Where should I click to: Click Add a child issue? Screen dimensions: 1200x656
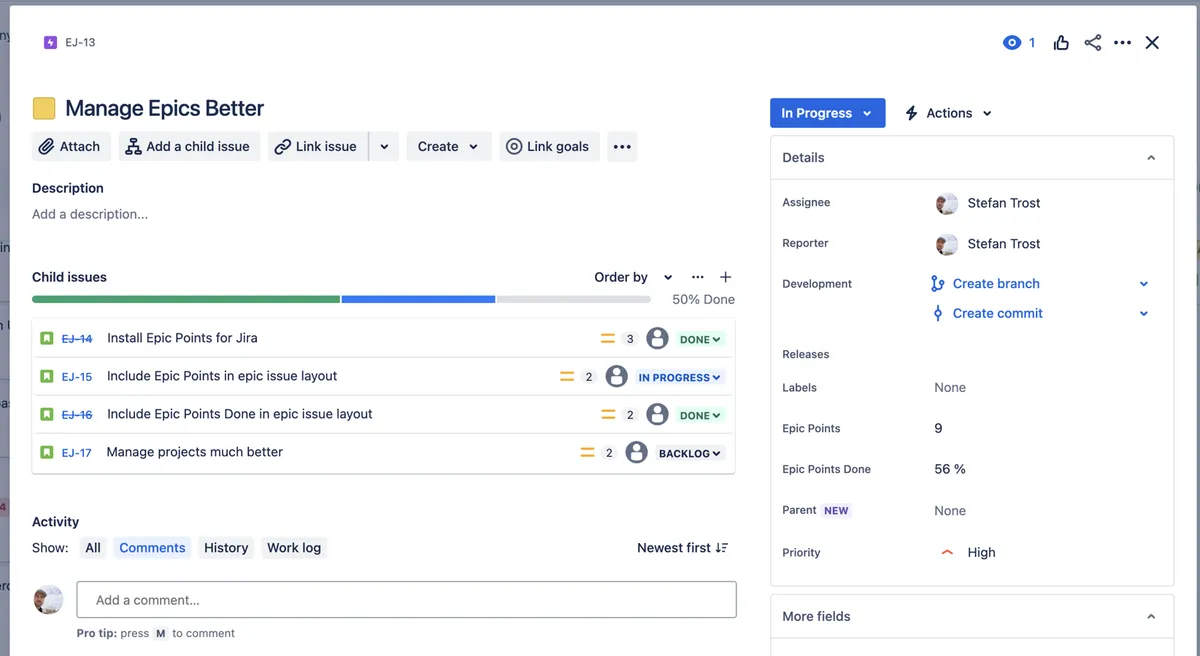pyautogui.click(x=190, y=146)
